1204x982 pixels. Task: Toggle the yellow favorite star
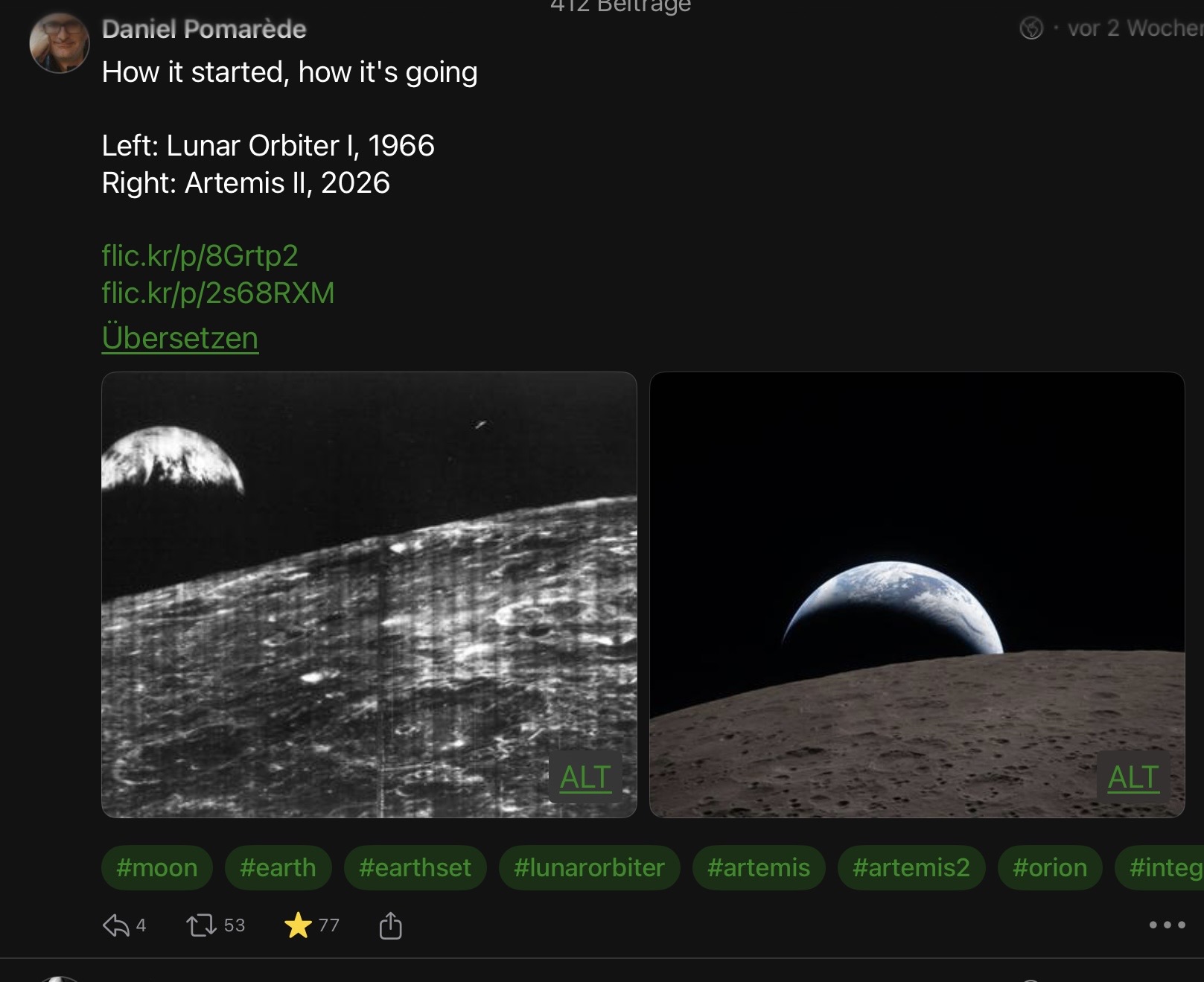[298, 925]
